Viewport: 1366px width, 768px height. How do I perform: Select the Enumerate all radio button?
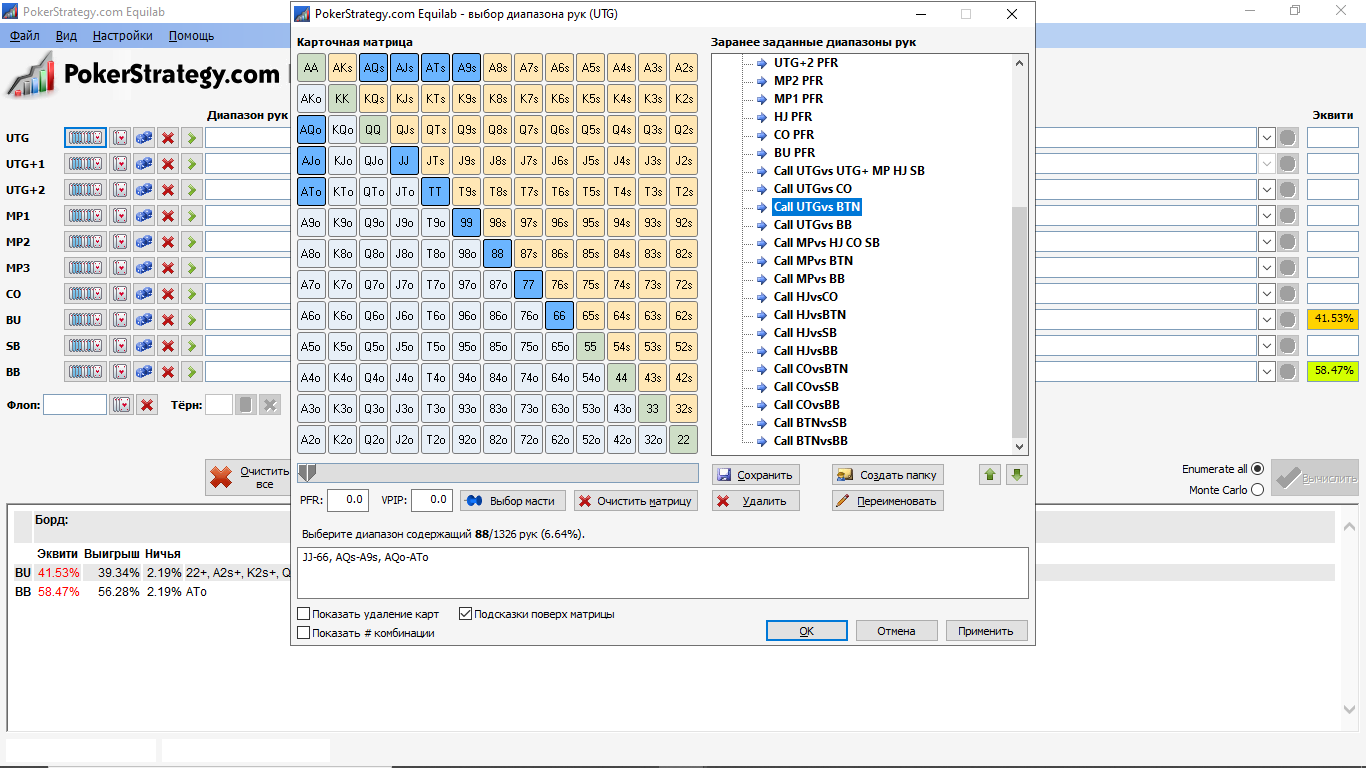coord(1257,469)
